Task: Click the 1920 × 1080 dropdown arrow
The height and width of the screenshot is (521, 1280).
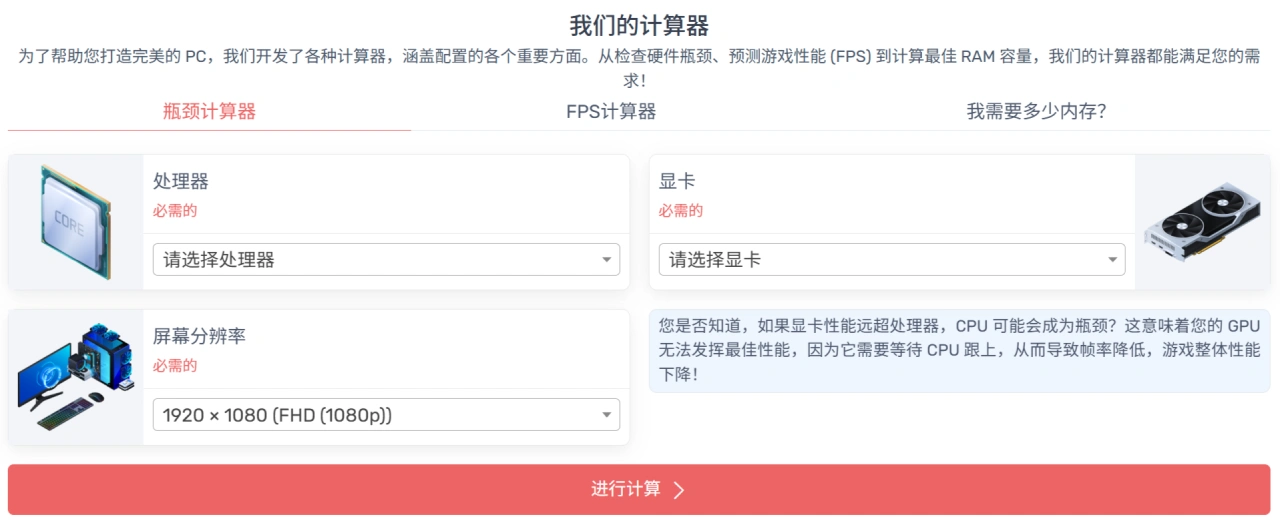Action: coord(606,415)
